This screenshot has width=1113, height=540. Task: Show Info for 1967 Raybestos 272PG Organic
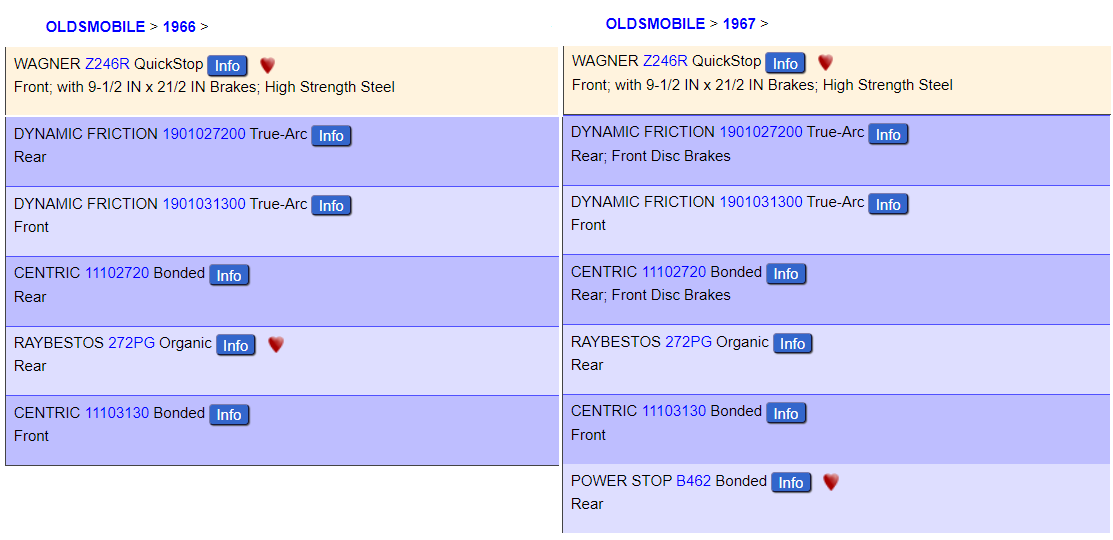tap(792, 344)
